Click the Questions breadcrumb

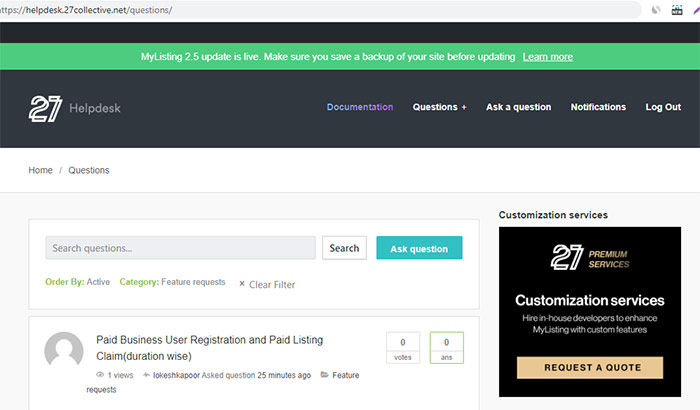(89, 170)
